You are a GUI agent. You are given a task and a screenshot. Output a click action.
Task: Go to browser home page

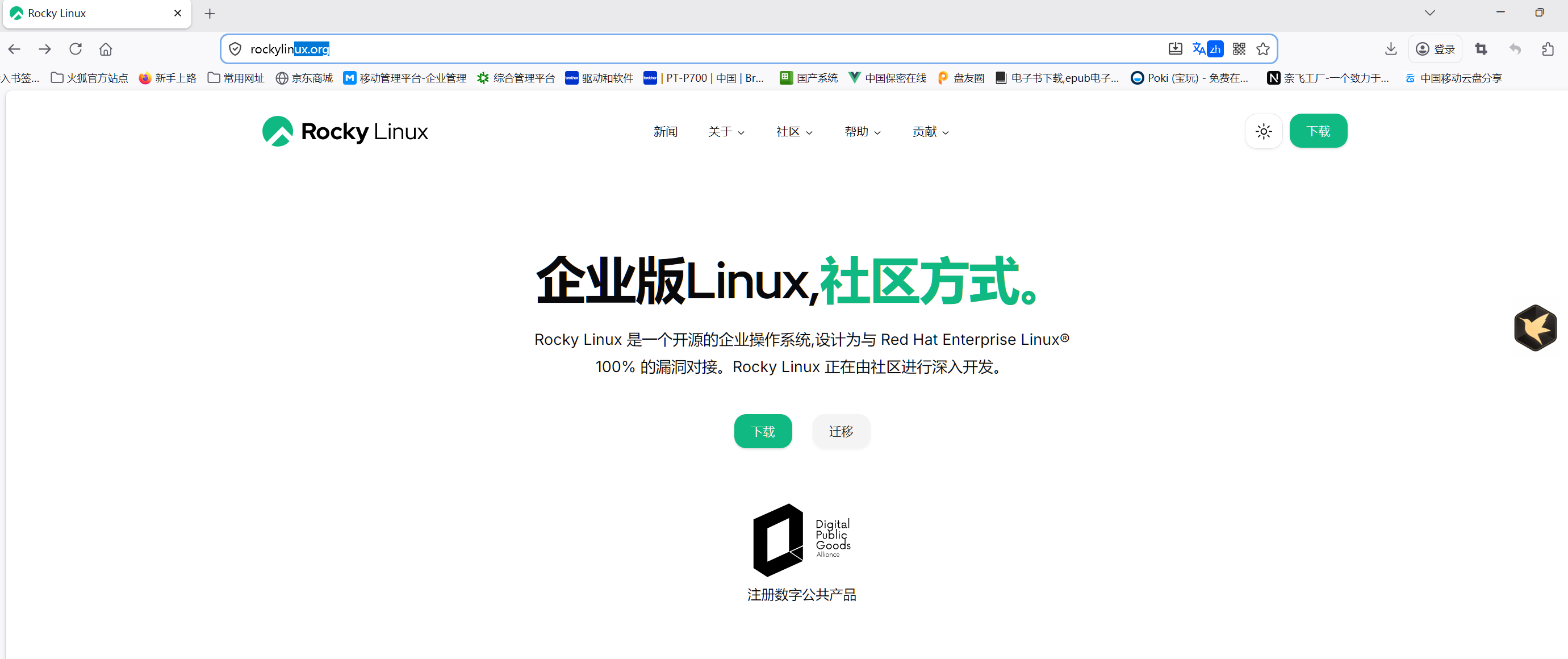click(x=106, y=49)
